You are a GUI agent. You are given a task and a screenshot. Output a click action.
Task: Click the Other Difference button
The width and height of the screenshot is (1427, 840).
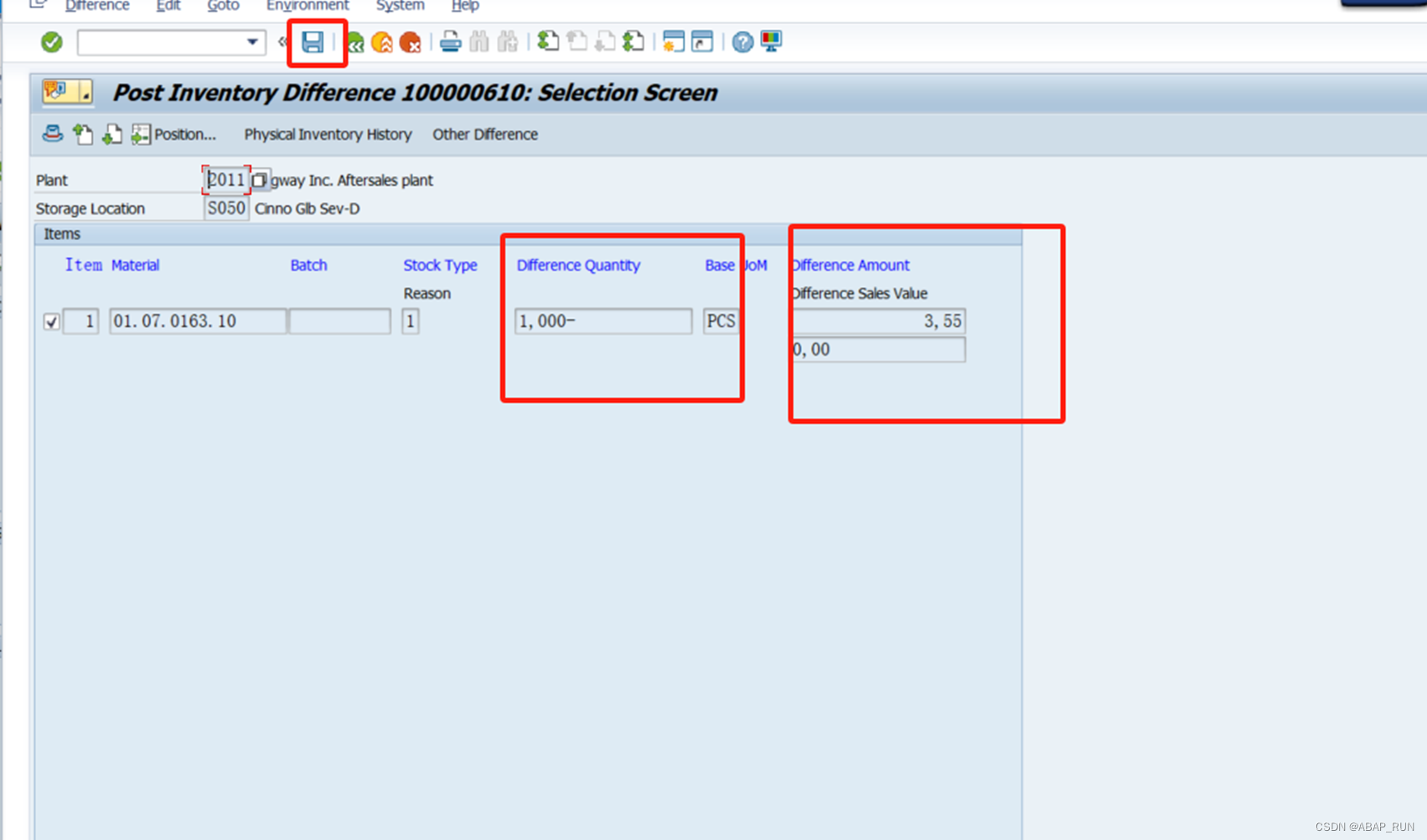(484, 134)
